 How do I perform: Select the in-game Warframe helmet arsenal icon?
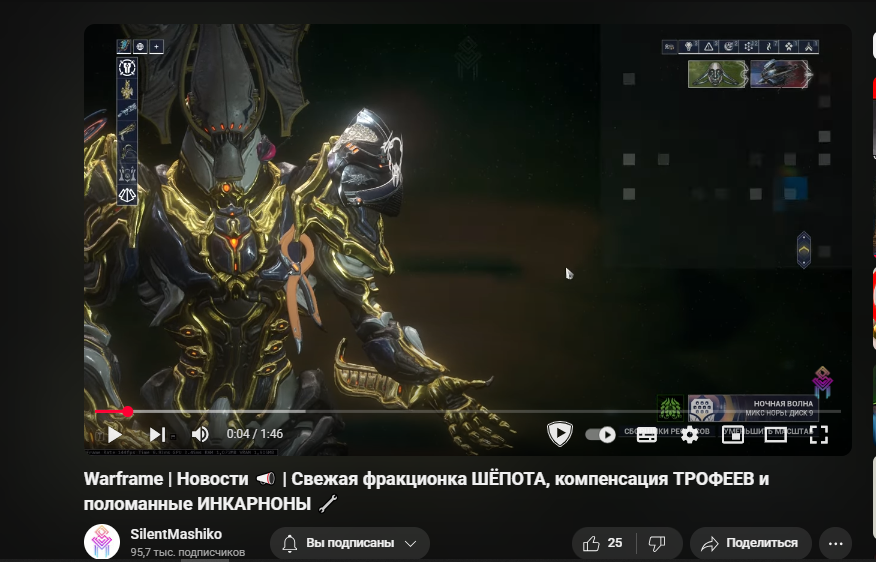click(127, 68)
